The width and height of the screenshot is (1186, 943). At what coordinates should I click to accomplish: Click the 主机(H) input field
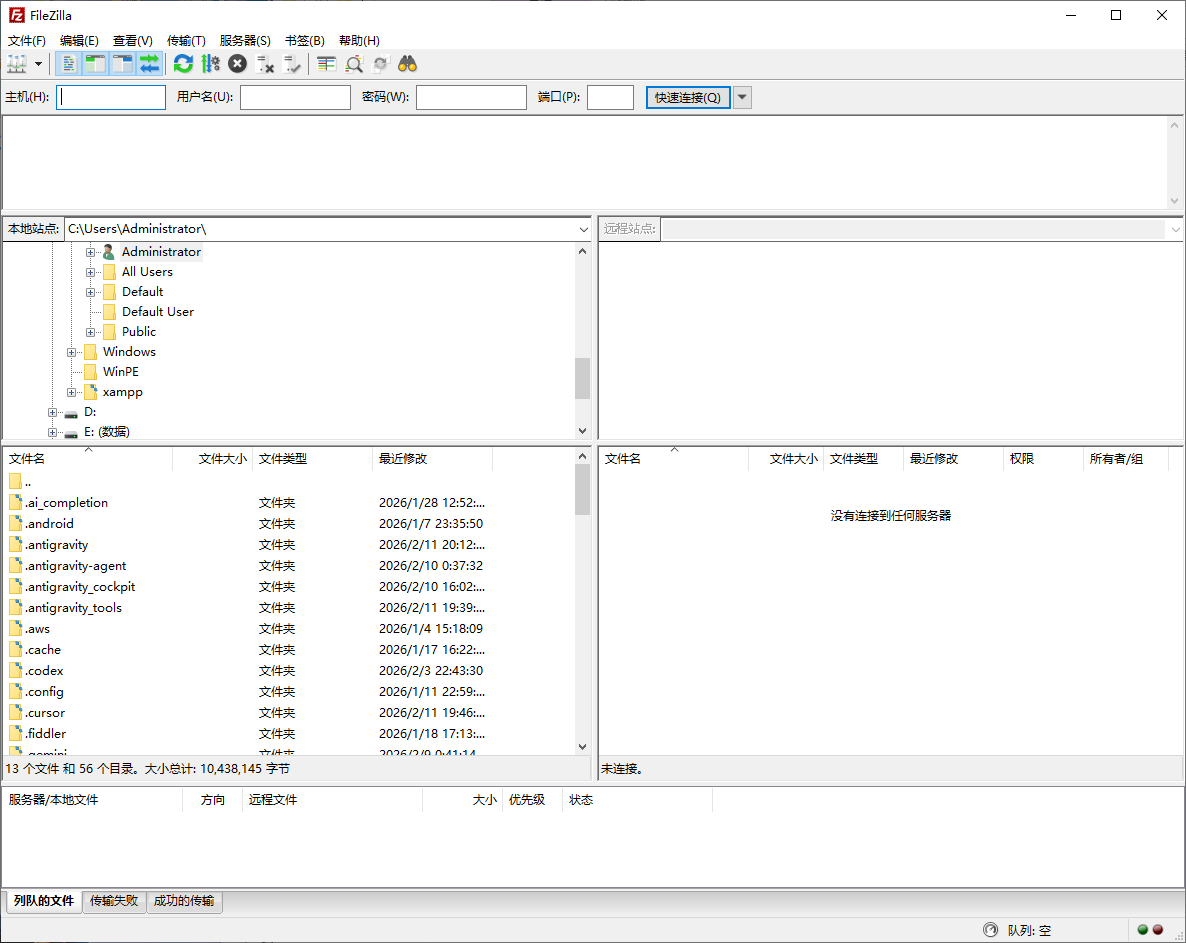[x=110, y=97]
